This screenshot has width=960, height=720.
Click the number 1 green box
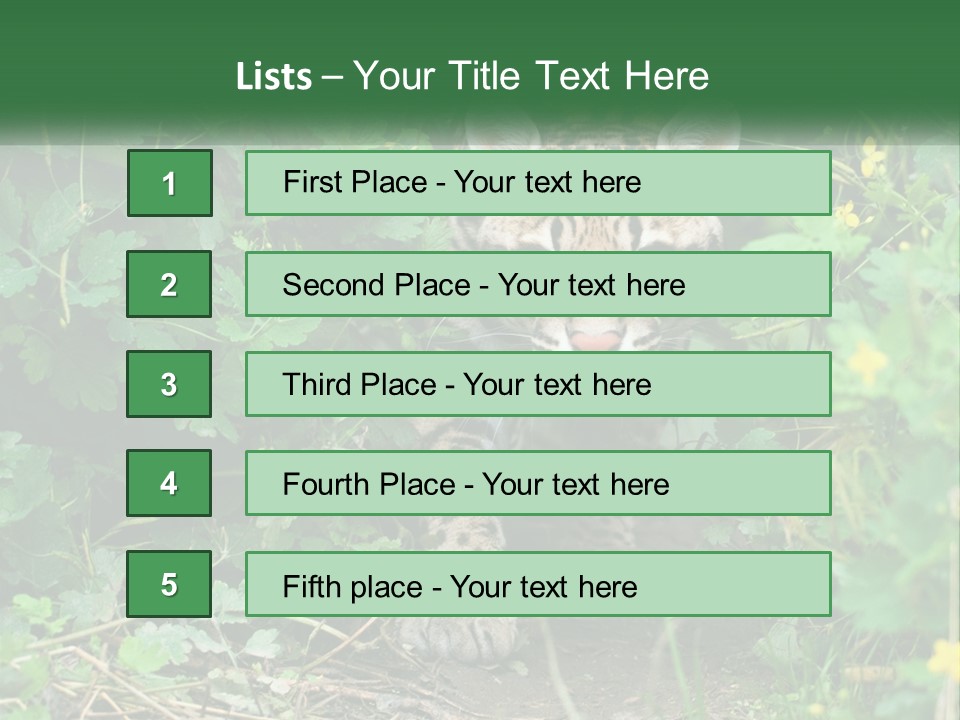click(x=170, y=183)
